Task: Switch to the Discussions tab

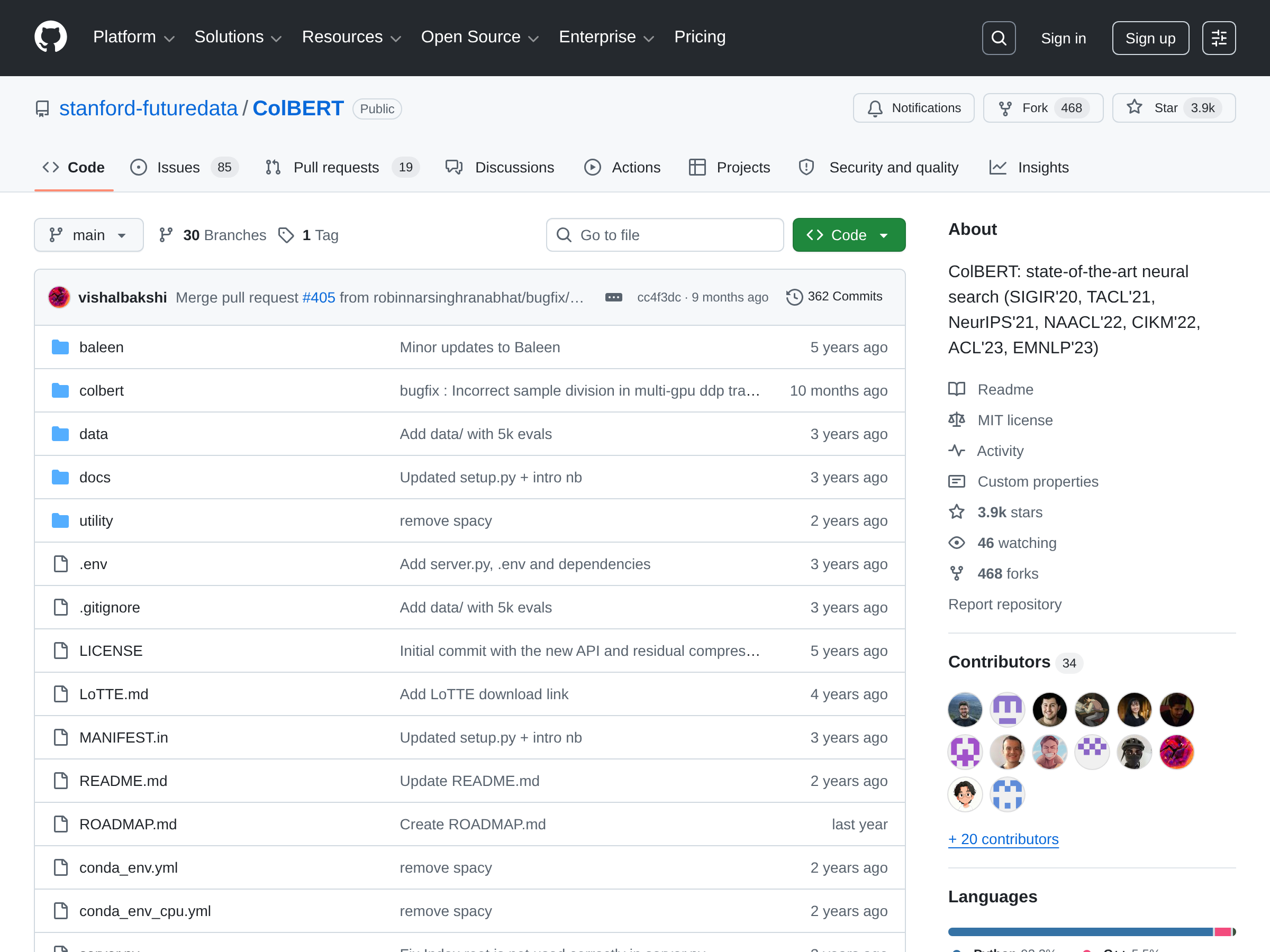Action: [500, 168]
